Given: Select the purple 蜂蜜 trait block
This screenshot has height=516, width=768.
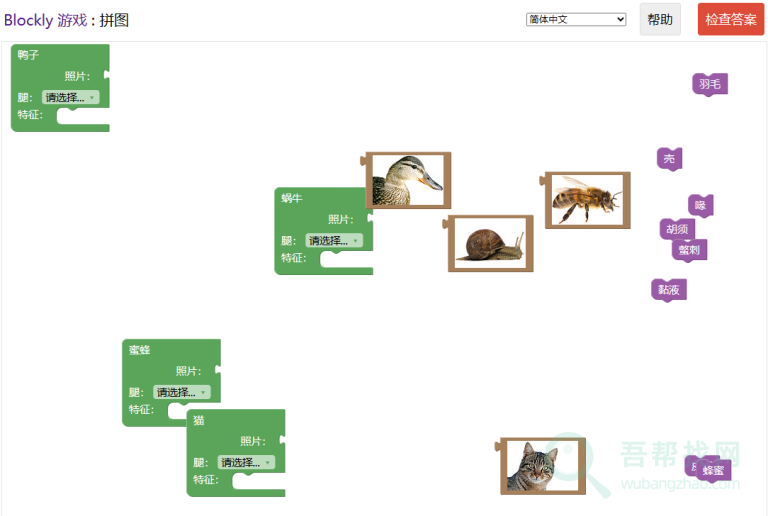Looking at the screenshot, I should (714, 470).
